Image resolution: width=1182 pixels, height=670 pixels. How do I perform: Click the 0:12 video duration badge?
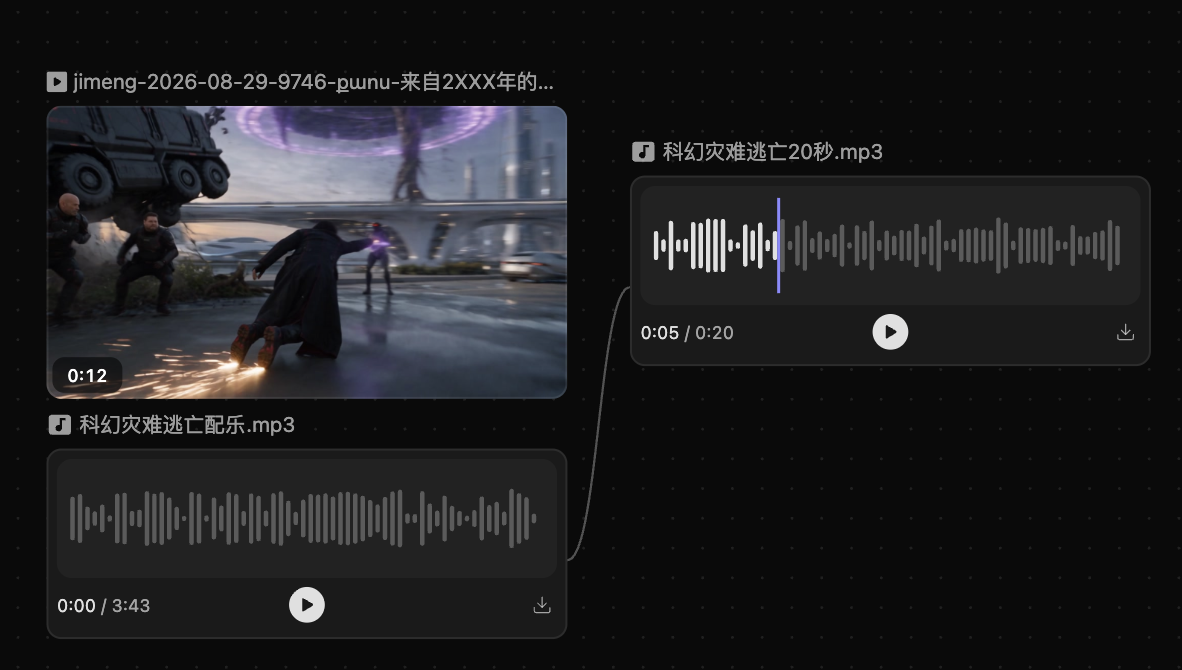[87, 375]
